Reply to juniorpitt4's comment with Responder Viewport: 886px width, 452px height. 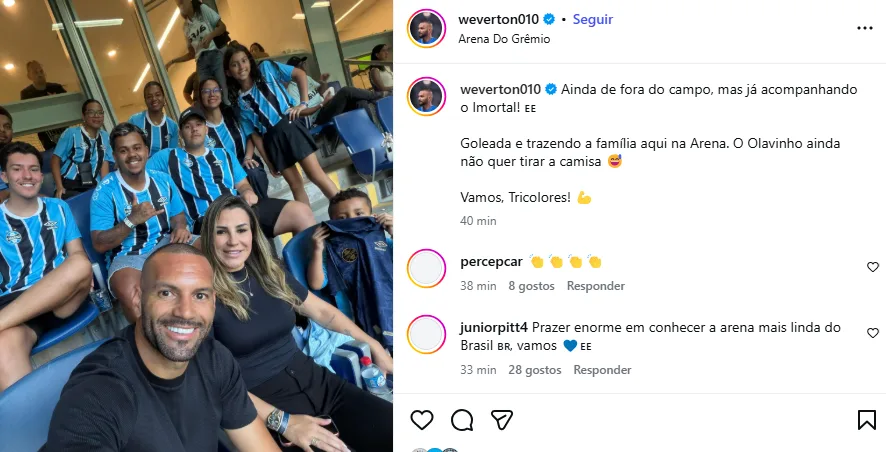point(602,370)
